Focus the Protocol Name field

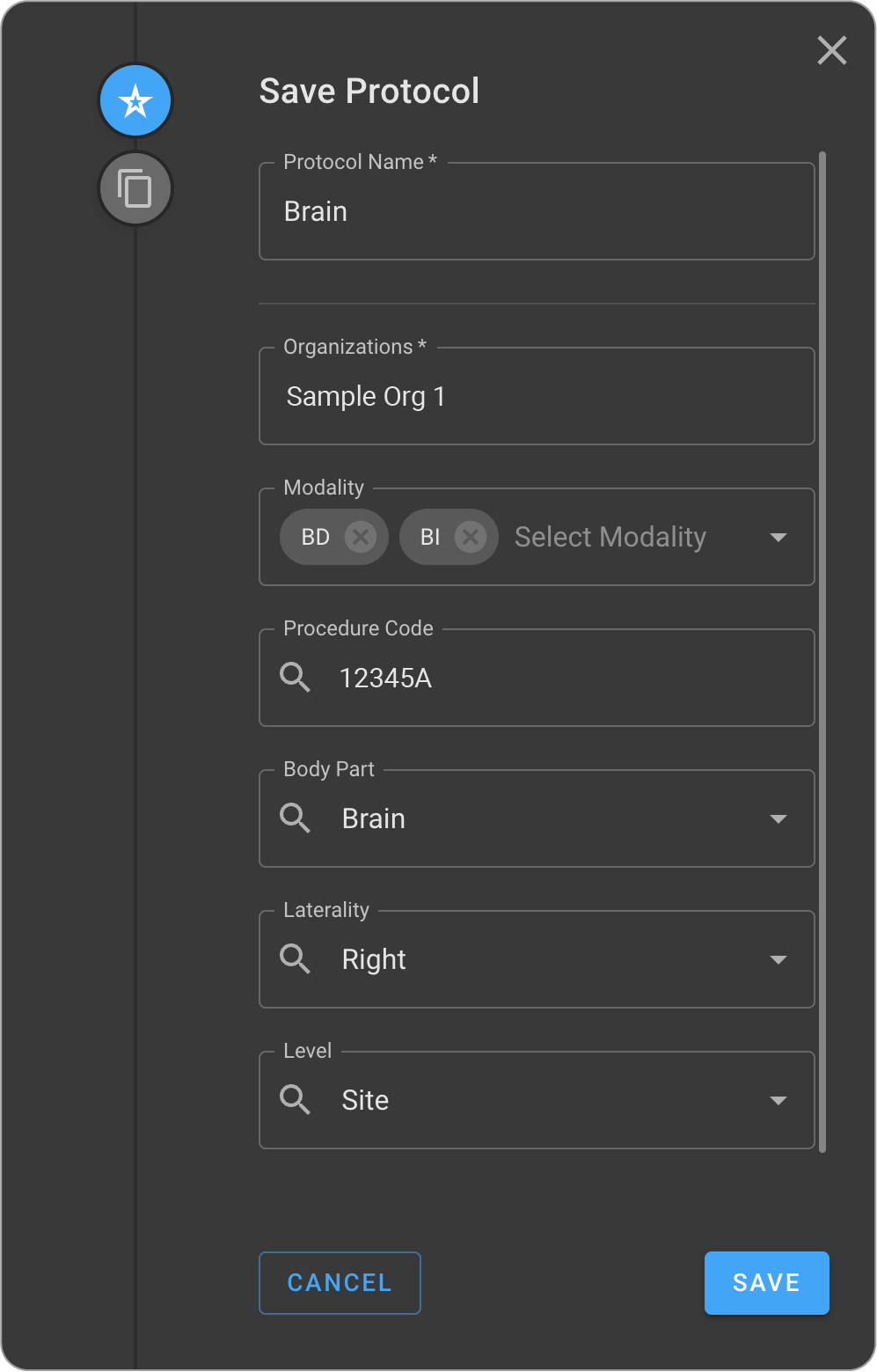tap(537, 212)
